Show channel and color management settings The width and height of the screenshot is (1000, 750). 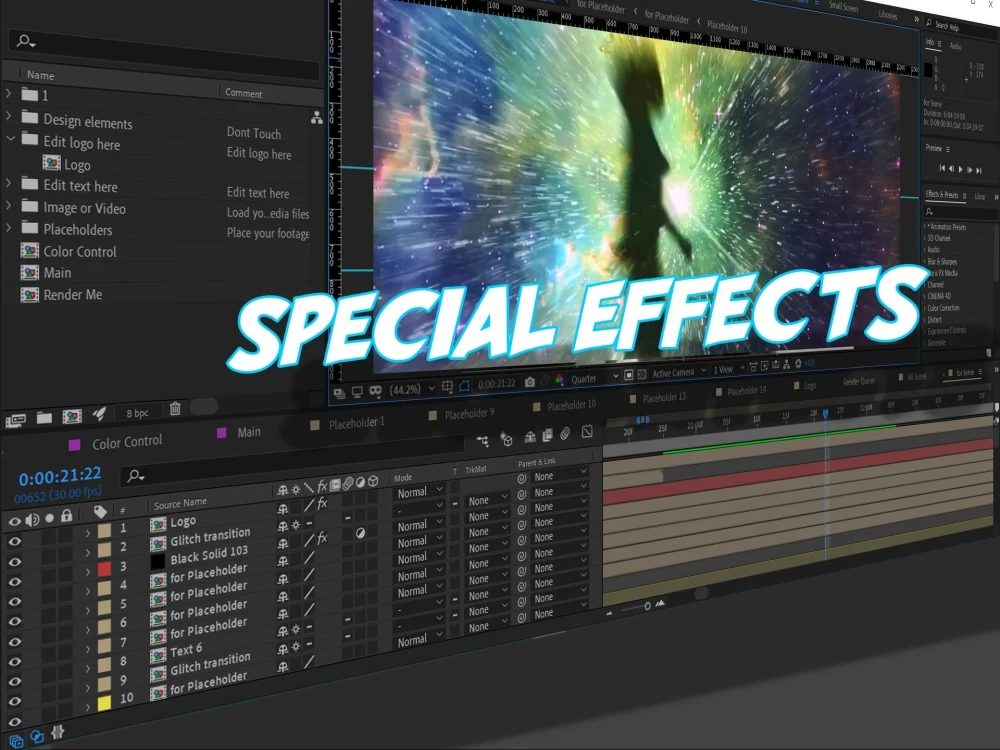click(559, 380)
